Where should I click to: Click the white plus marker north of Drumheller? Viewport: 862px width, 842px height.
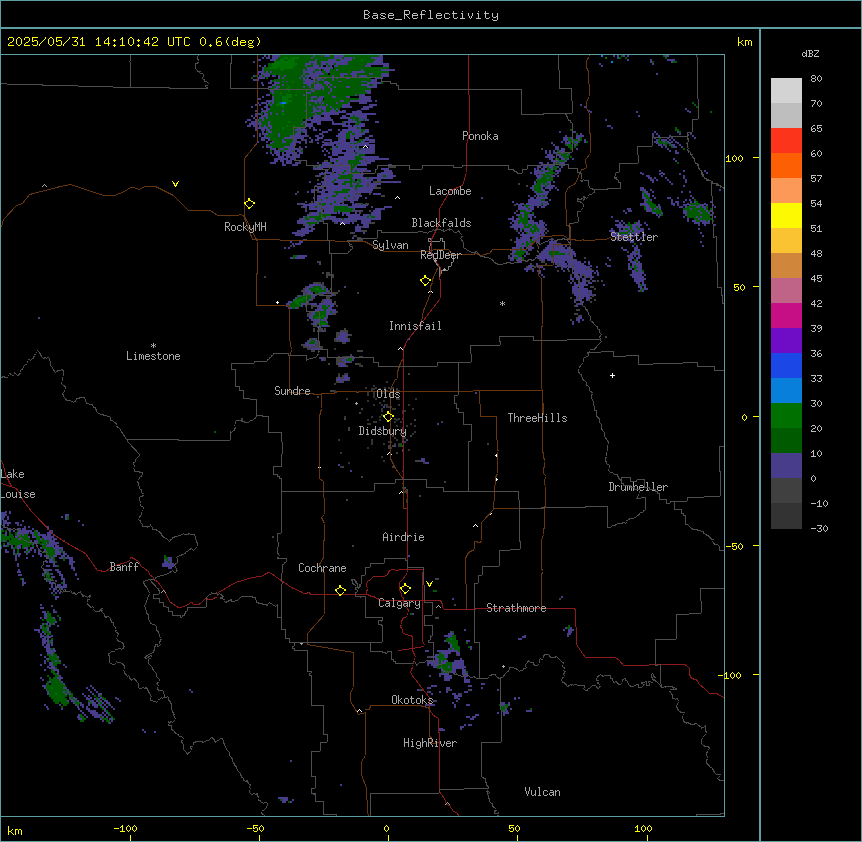click(x=612, y=375)
